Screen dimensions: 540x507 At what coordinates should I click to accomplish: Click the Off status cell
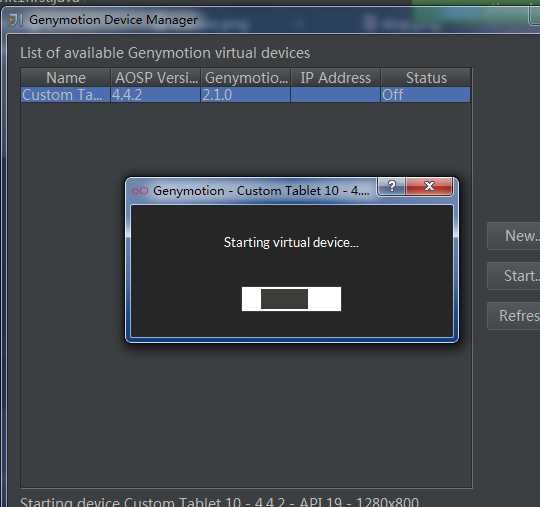(426, 95)
